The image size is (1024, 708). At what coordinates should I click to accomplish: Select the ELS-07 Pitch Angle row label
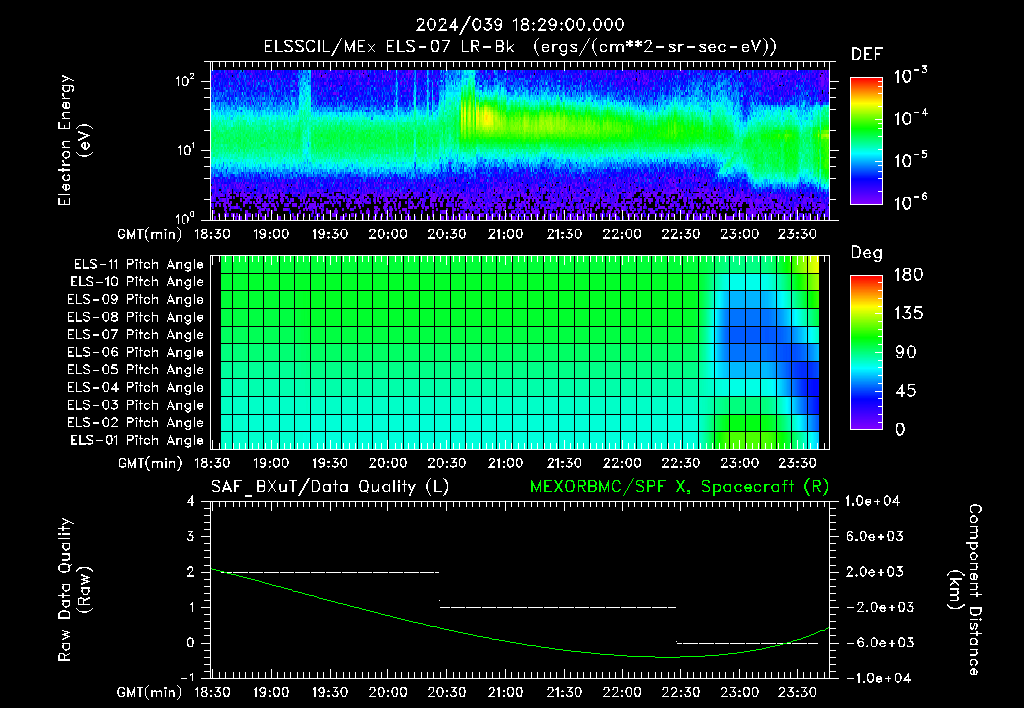(136, 335)
